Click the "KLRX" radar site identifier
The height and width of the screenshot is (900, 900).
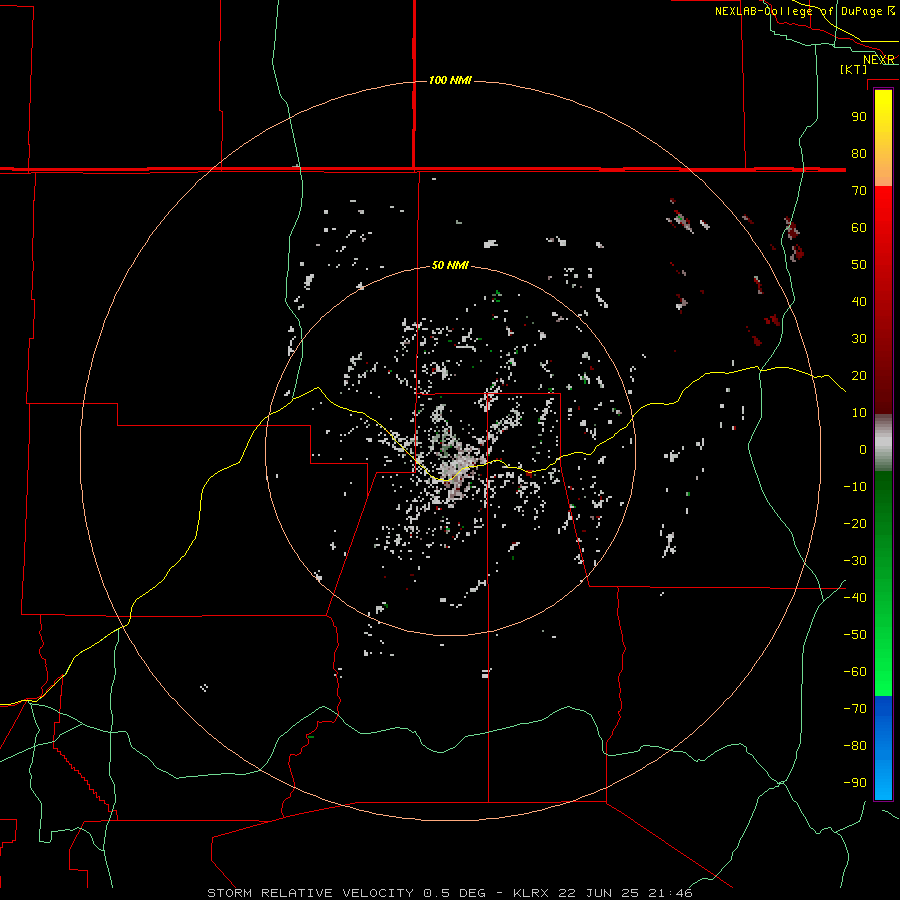(x=530, y=893)
